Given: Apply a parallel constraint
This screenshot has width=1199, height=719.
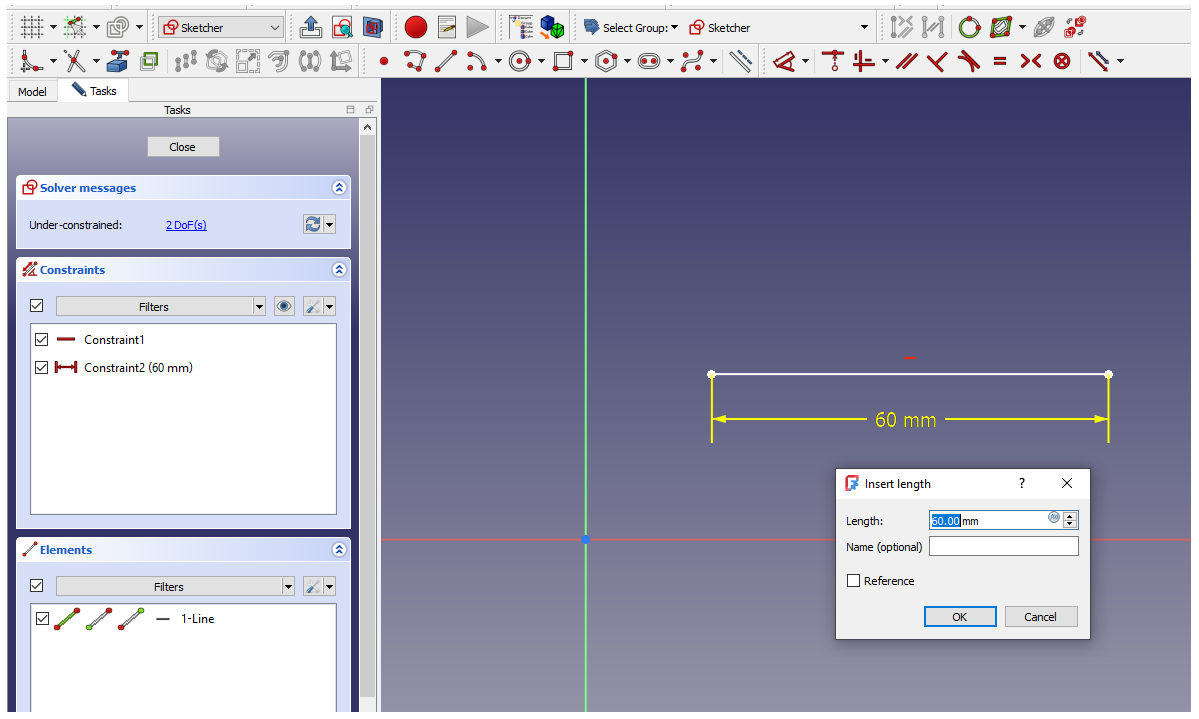Looking at the screenshot, I should [x=905, y=61].
